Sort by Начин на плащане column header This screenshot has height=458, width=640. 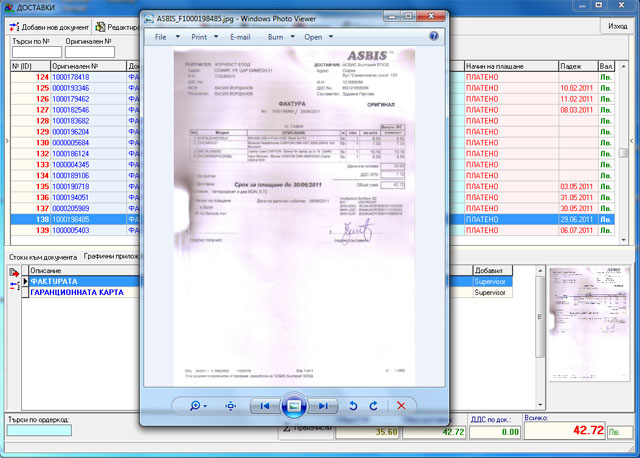(x=511, y=66)
